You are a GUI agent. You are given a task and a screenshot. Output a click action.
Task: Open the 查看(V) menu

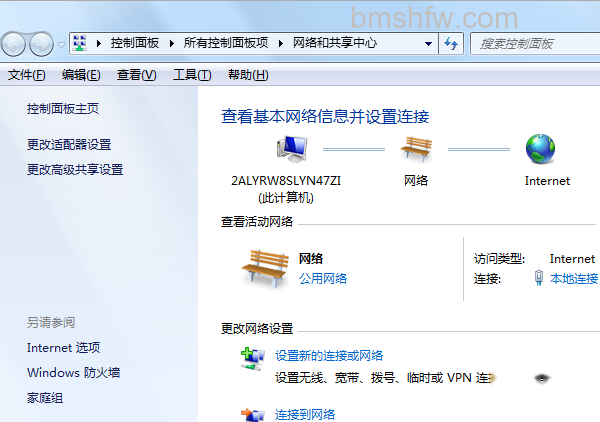[137, 75]
